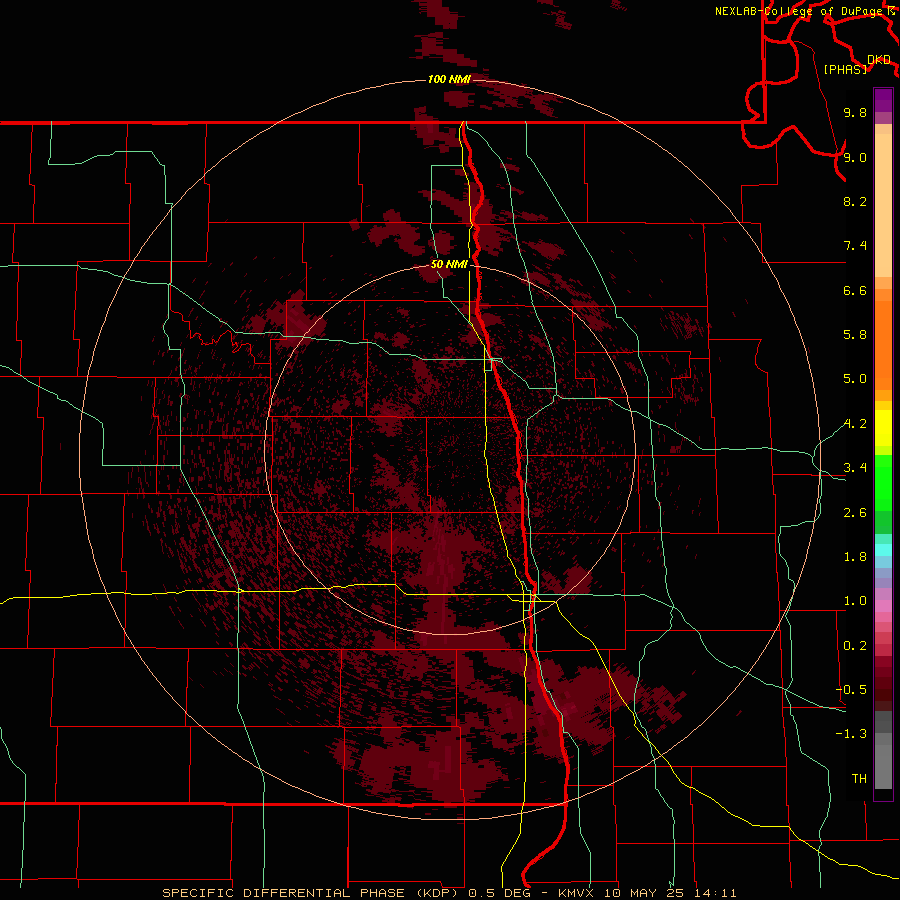Click the 2.6 scale value
This screenshot has height=900, width=900.
click(855, 513)
